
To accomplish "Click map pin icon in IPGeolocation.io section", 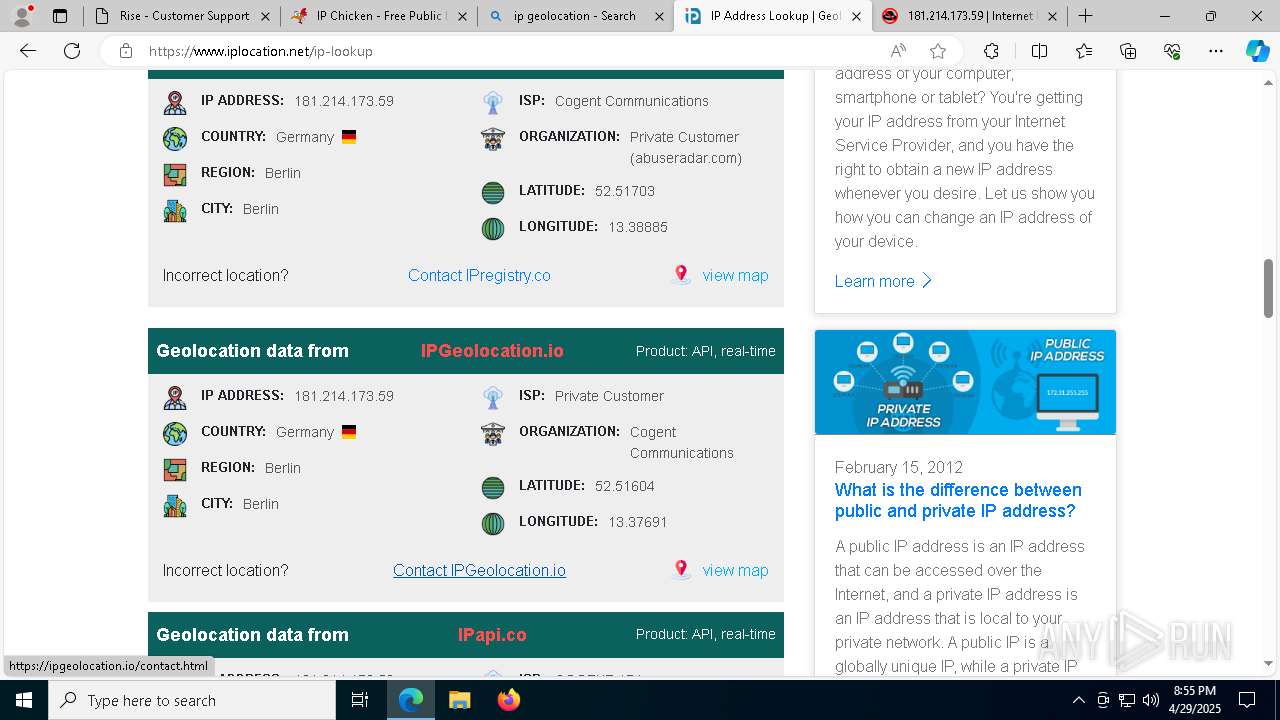I will (681, 569).
